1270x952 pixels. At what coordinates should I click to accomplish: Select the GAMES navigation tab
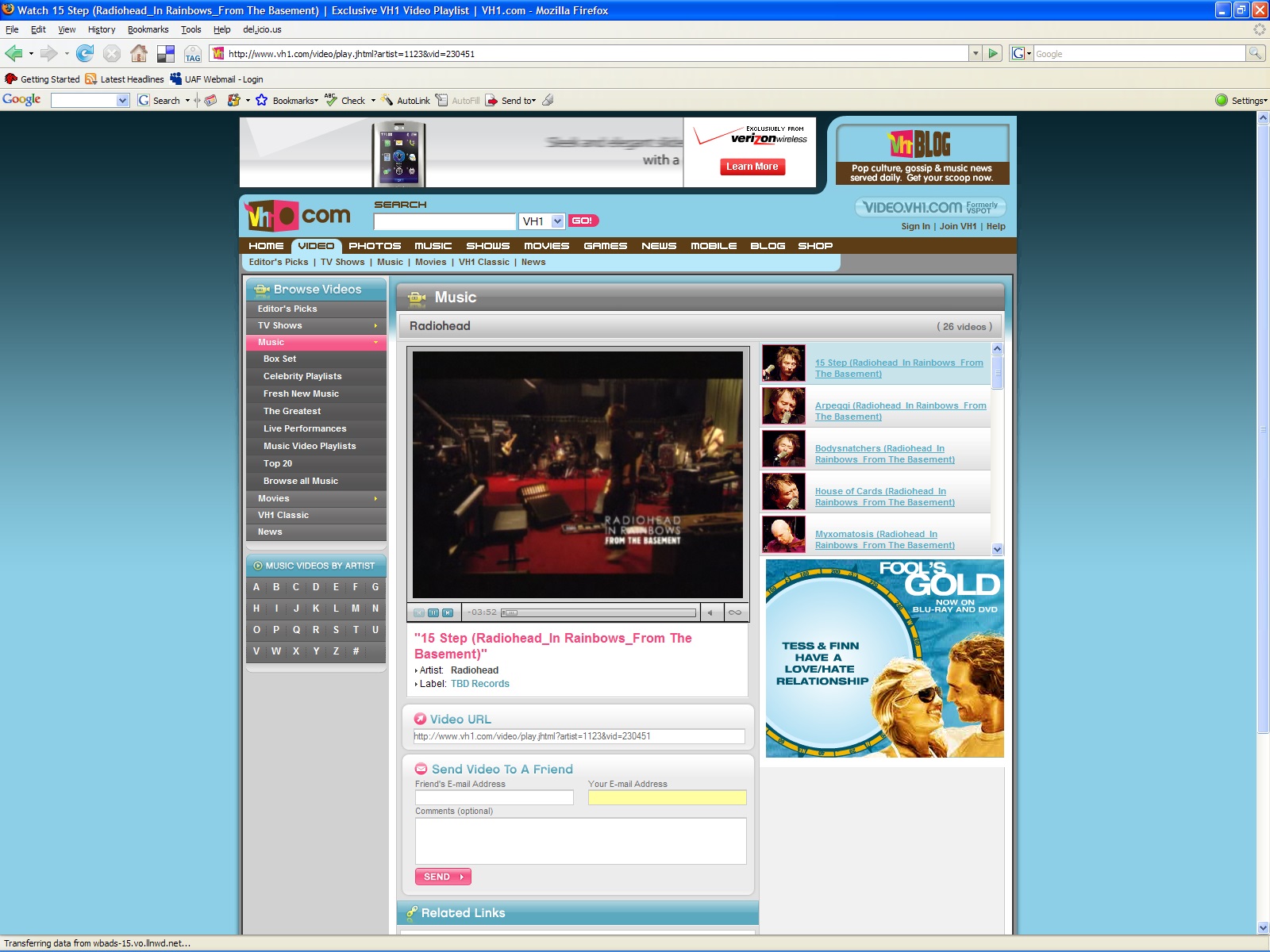pyautogui.click(x=606, y=246)
